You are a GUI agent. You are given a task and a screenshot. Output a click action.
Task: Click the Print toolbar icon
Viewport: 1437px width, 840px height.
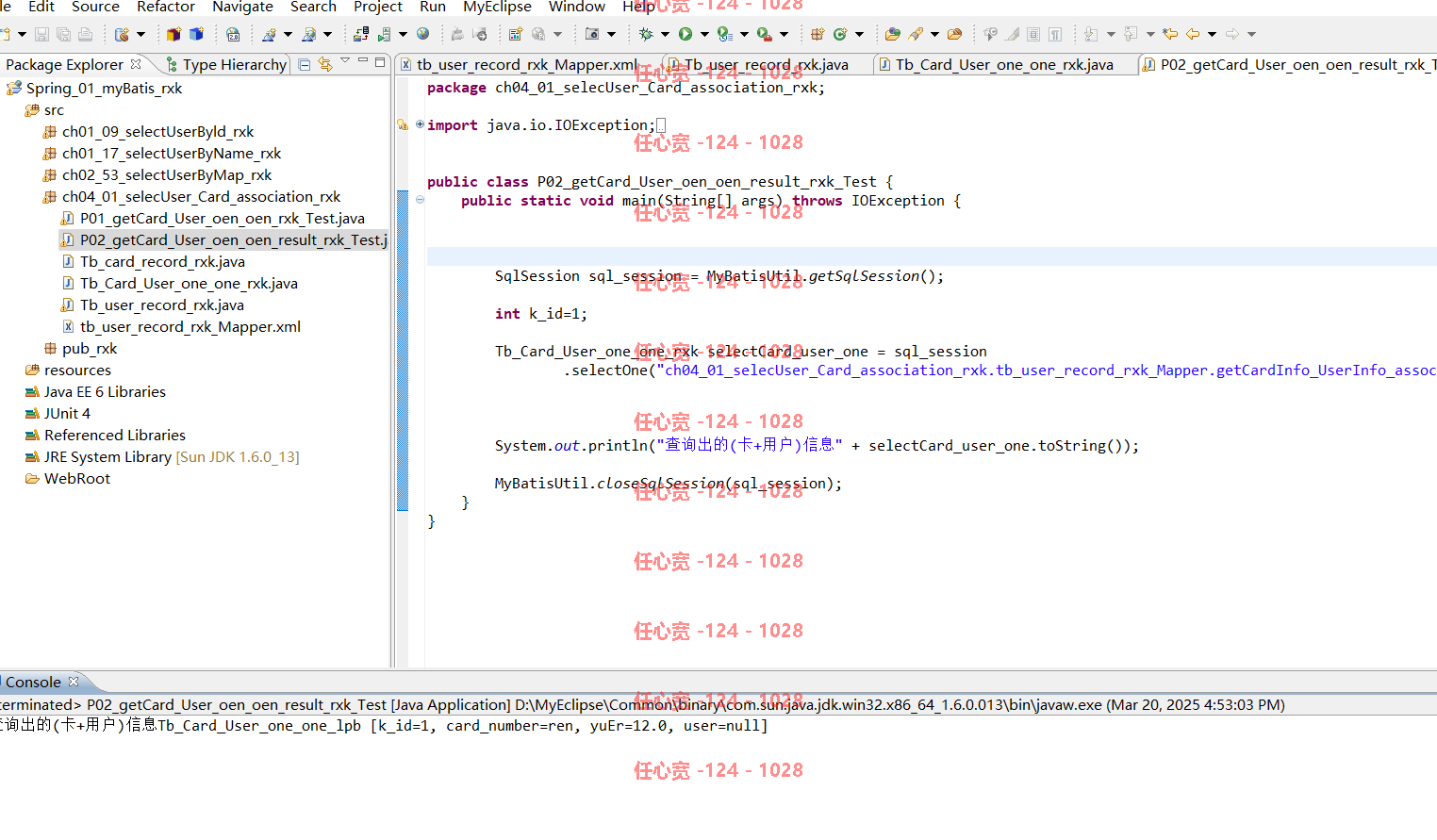(85, 35)
